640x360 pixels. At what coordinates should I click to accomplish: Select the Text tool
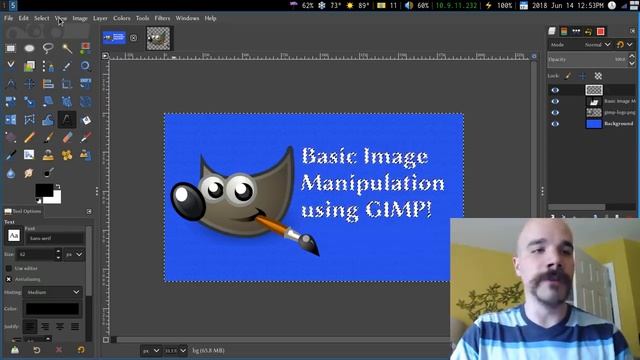tap(67, 120)
